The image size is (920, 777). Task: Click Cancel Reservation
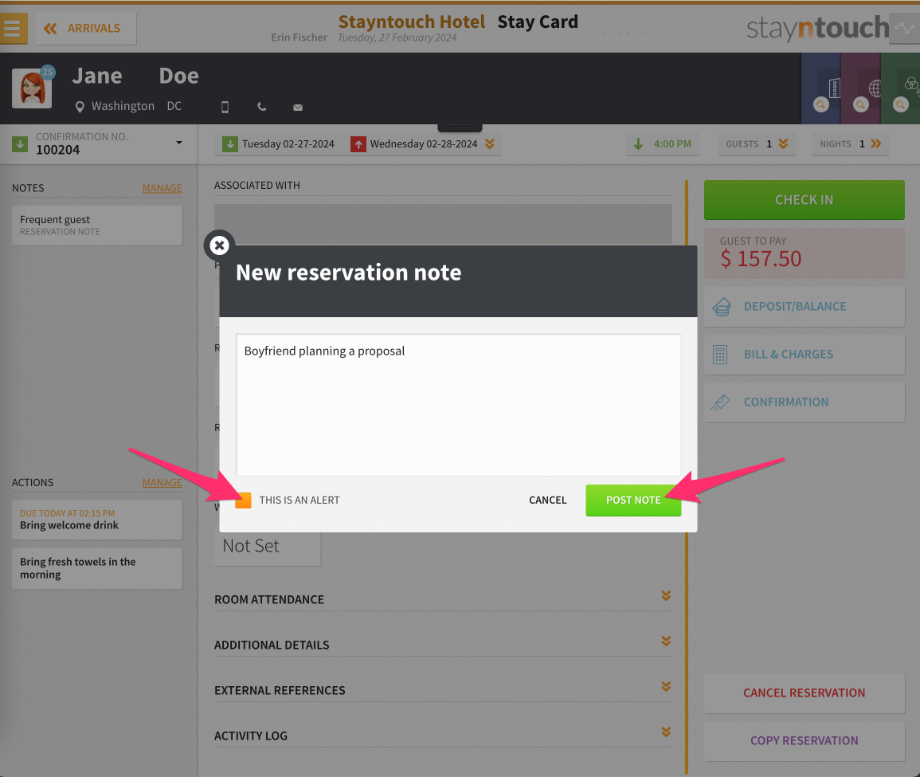click(804, 693)
